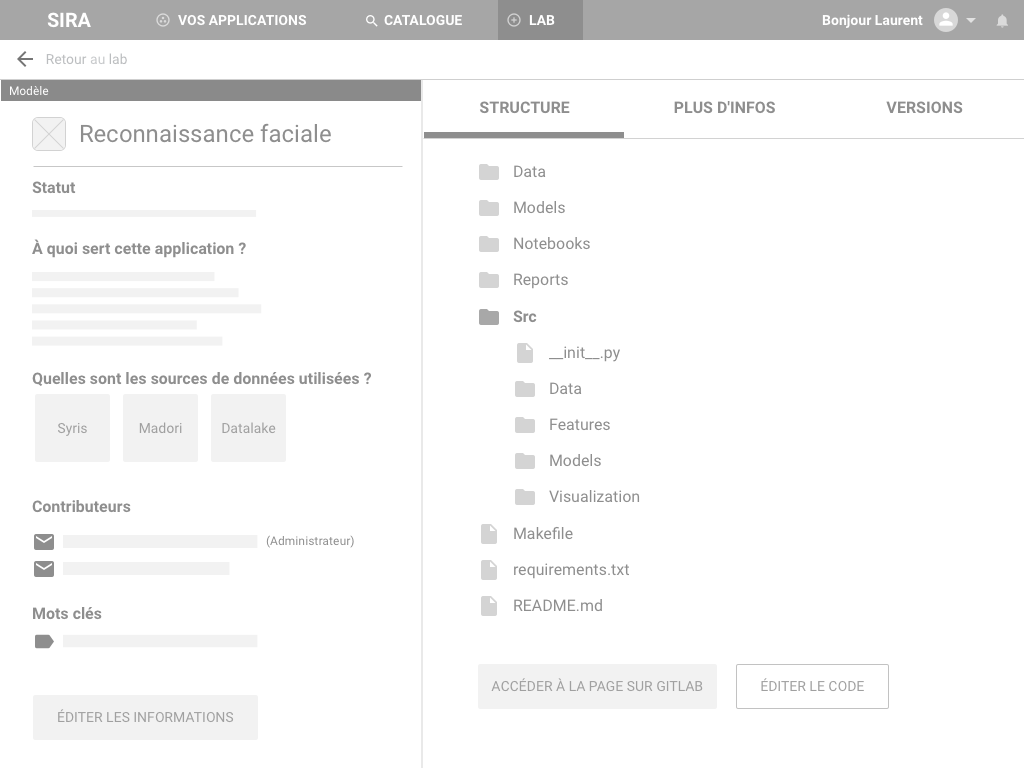The width and height of the screenshot is (1024, 768).
Task: Click the Reports folder icon
Action: point(488,280)
